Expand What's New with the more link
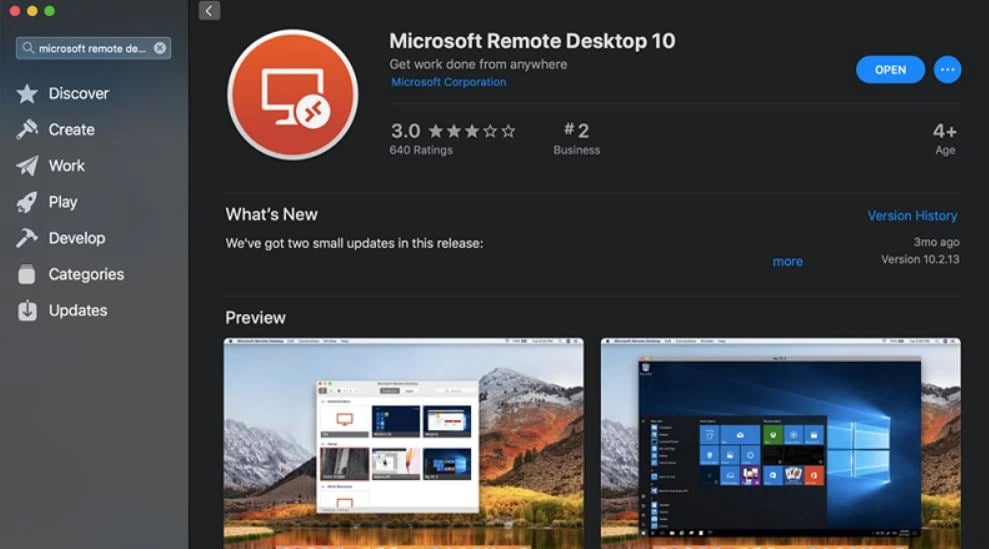This screenshot has height=549, width=989. click(x=788, y=261)
